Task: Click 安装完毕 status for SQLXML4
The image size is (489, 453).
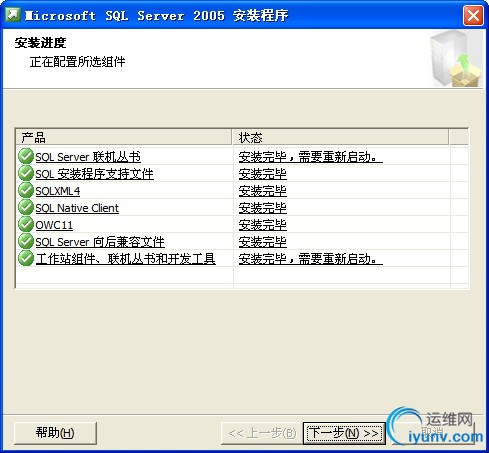Action: coord(263,191)
